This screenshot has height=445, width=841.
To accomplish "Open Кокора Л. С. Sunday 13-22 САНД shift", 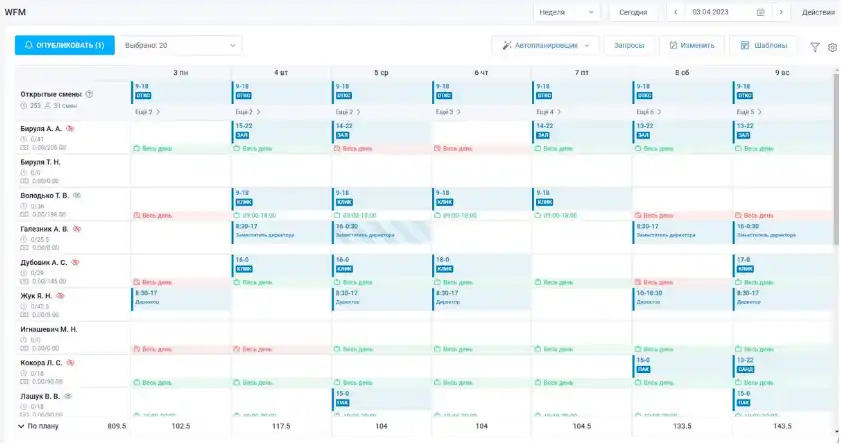I will 782,365.
